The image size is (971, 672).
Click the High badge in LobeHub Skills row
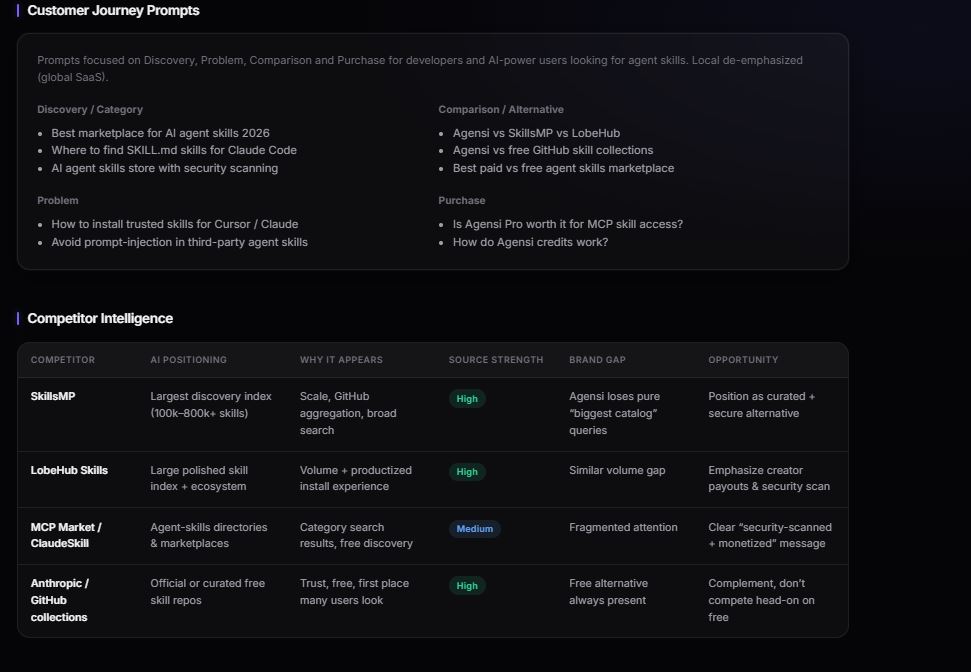click(467, 472)
